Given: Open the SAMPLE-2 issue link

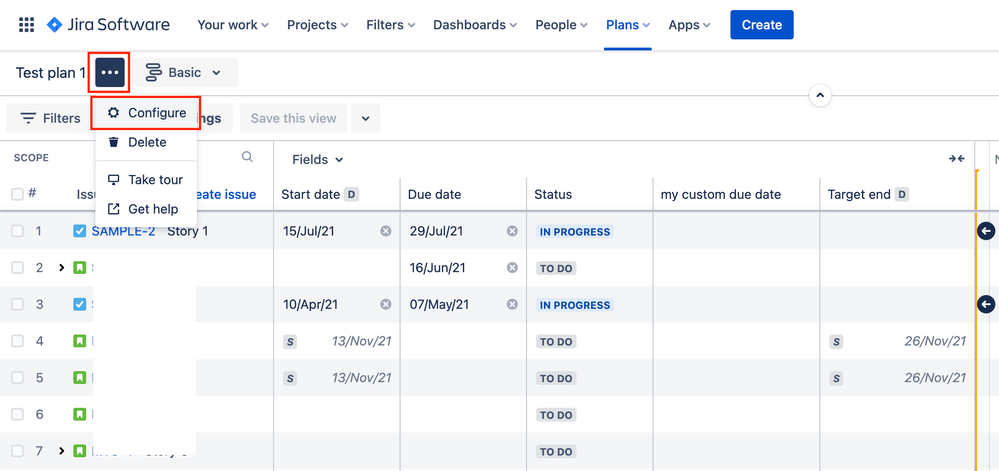Looking at the screenshot, I should point(123,231).
